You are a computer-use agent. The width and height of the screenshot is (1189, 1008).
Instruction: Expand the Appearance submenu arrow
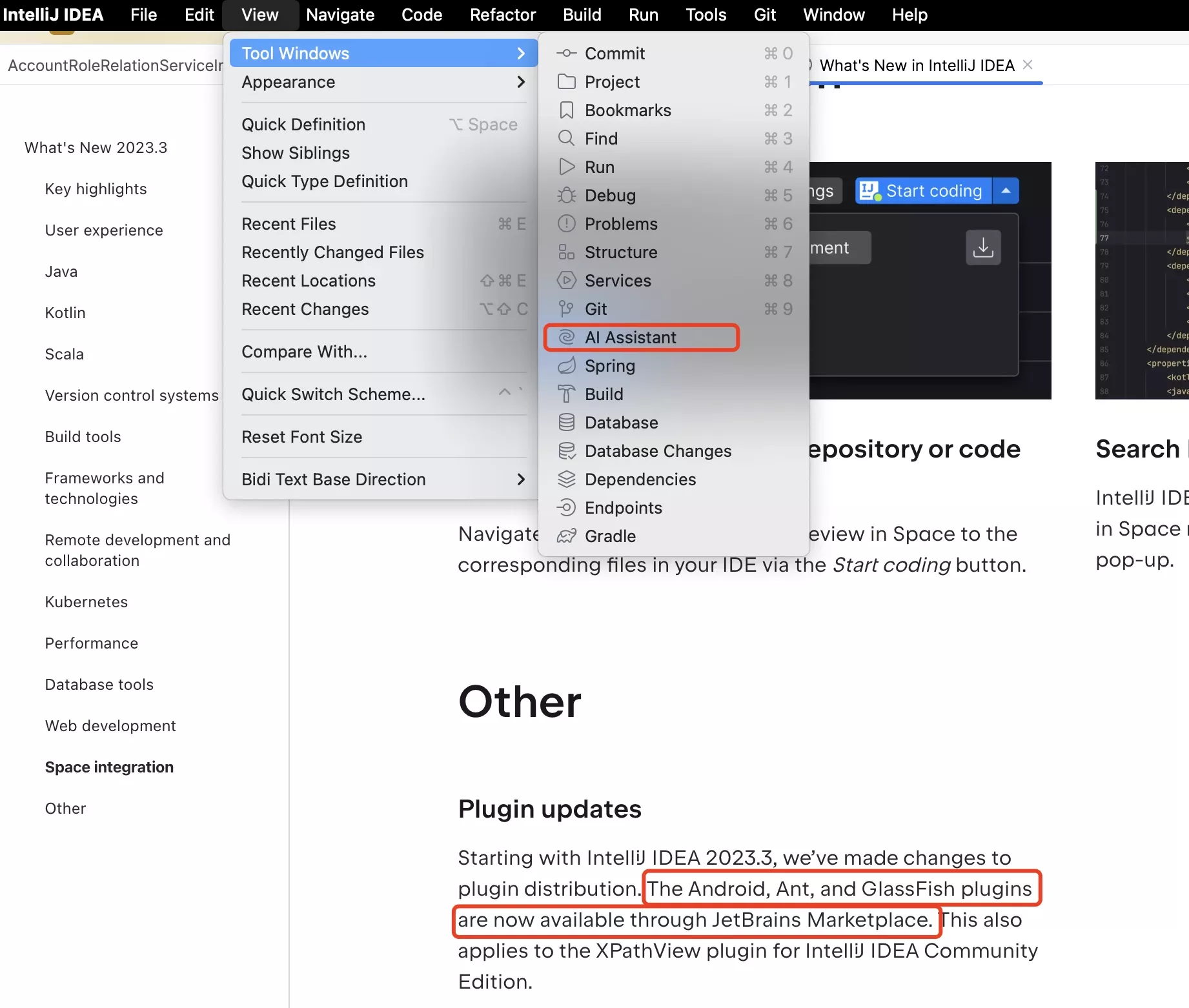point(521,82)
